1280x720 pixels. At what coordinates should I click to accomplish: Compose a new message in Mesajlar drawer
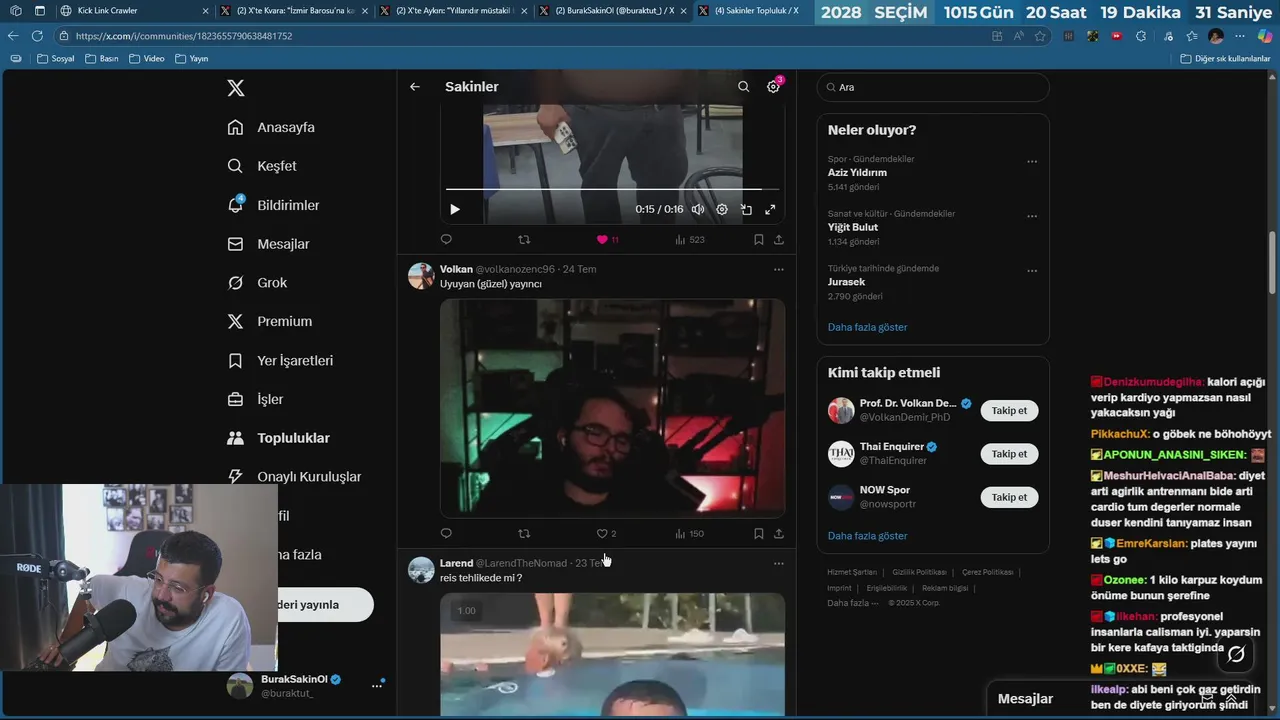[1207, 699]
